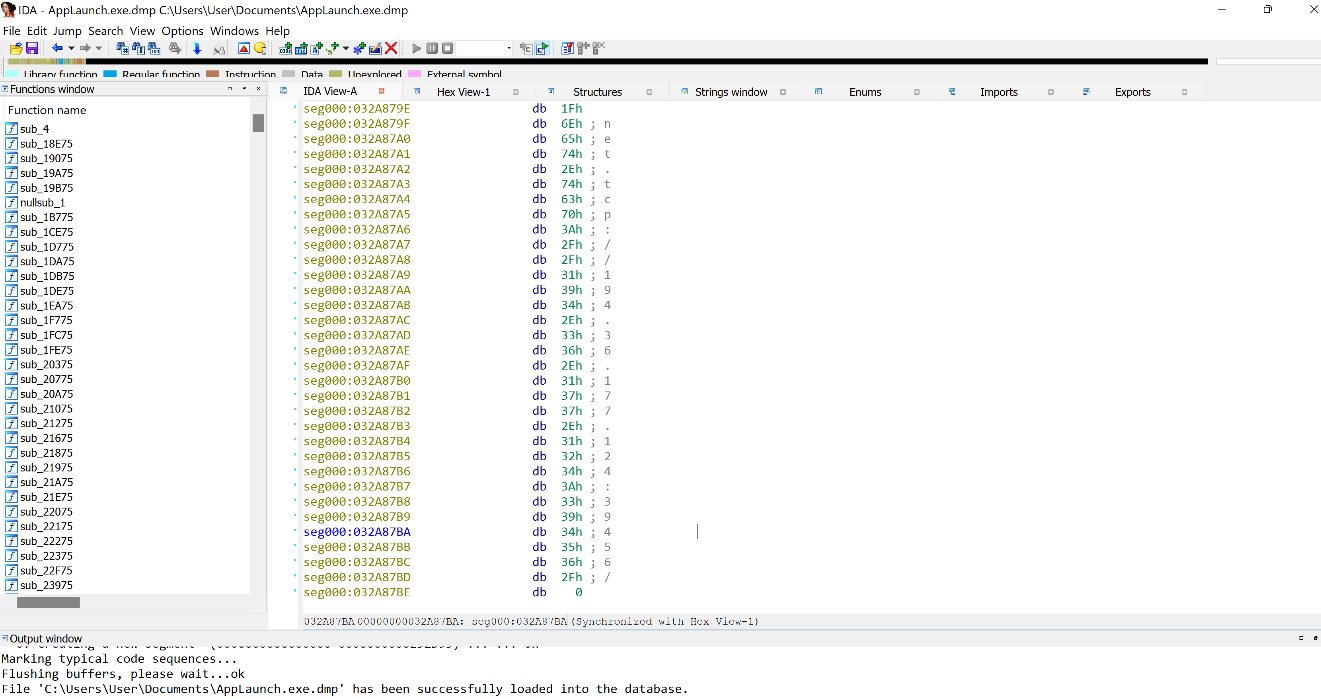Jump back with the blue left arrow
Image resolution: width=1321 pixels, height=699 pixels.
(58, 48)
